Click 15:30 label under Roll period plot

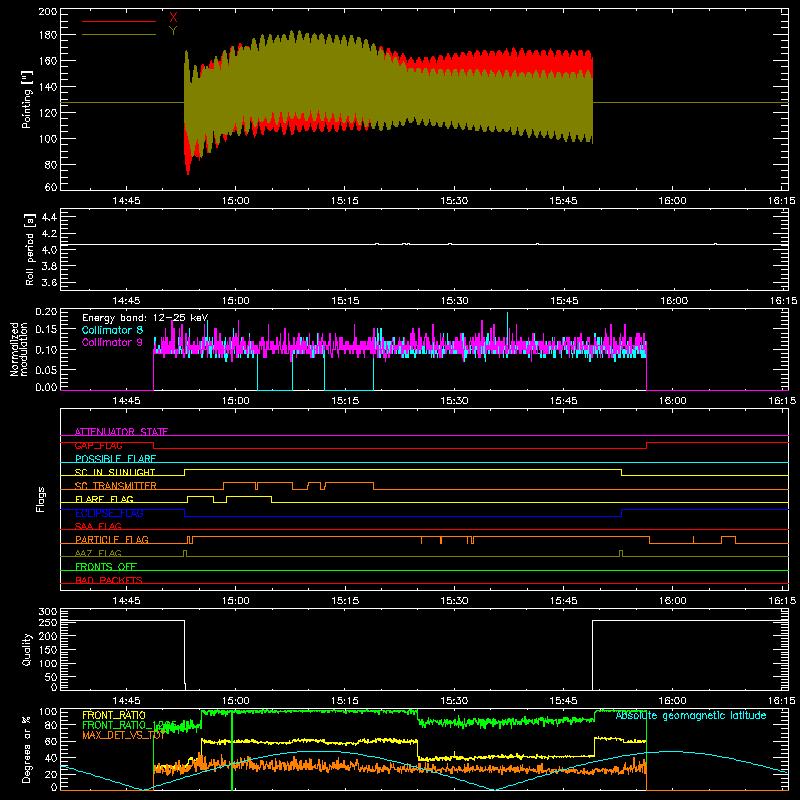point(454,301)
